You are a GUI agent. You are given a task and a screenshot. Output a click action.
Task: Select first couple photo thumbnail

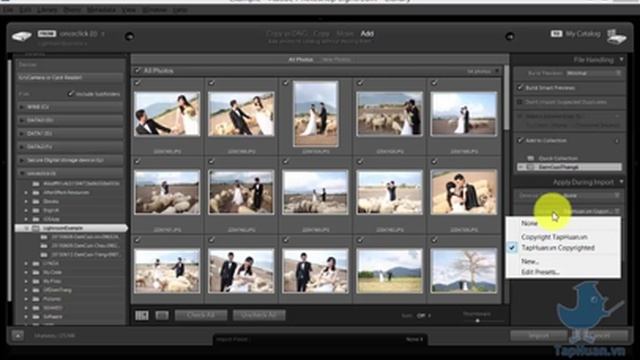[x=167, y=114]
